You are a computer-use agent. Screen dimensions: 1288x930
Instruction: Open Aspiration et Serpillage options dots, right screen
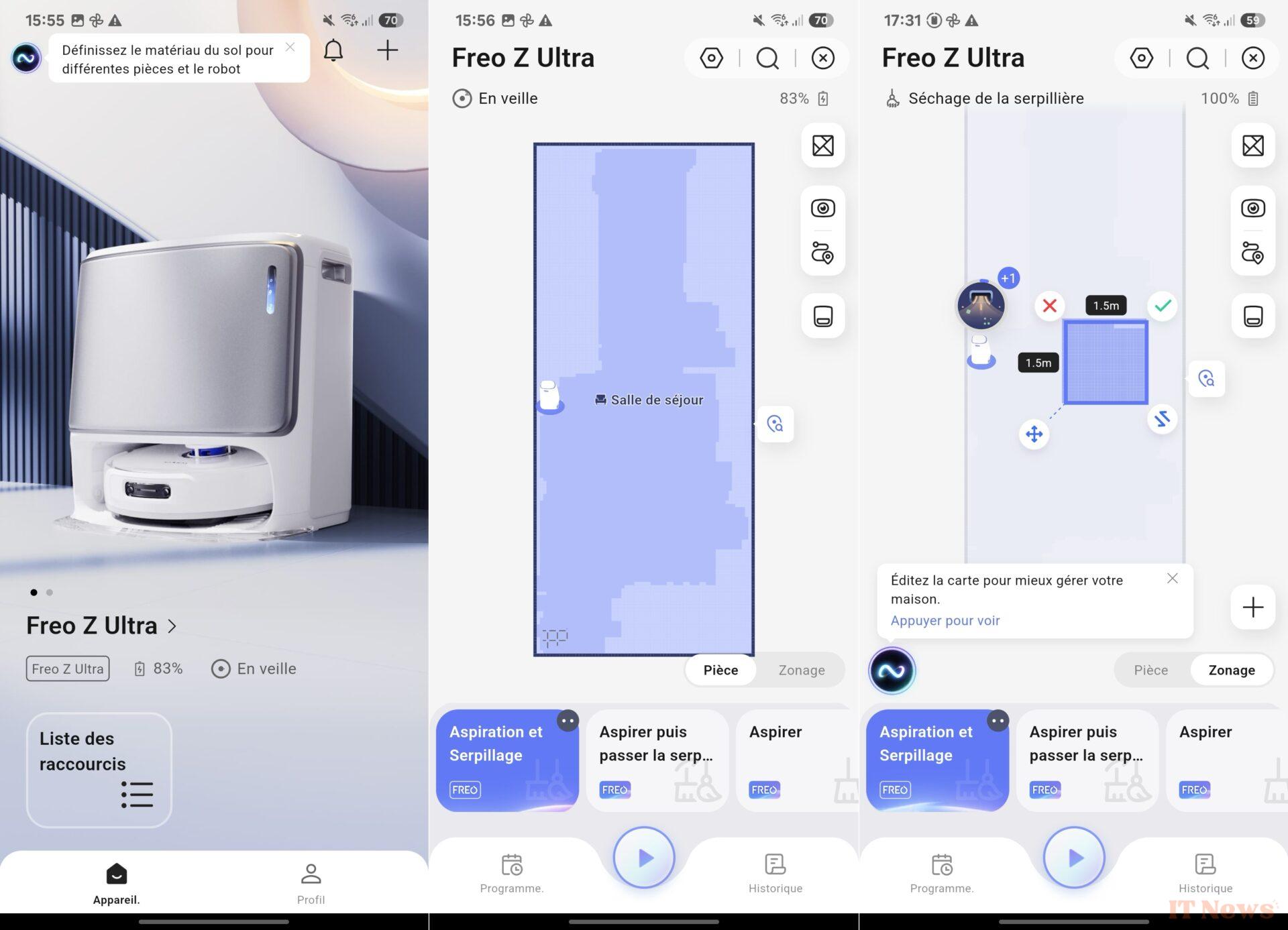coord(998,721)
